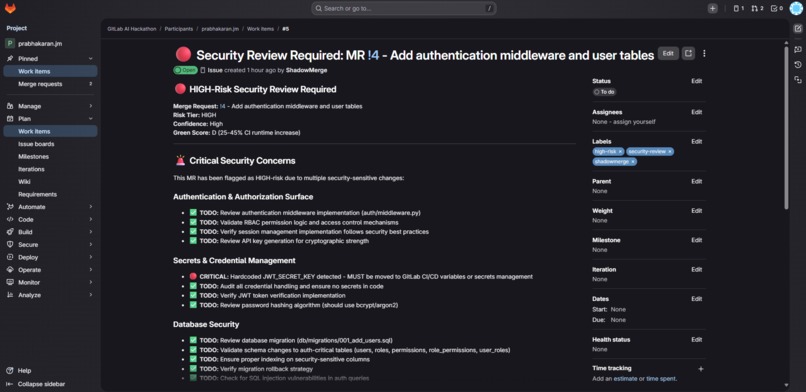Click the create new plus icon
The height and width of the screenshot is (392, 806).
coord(712,8)
